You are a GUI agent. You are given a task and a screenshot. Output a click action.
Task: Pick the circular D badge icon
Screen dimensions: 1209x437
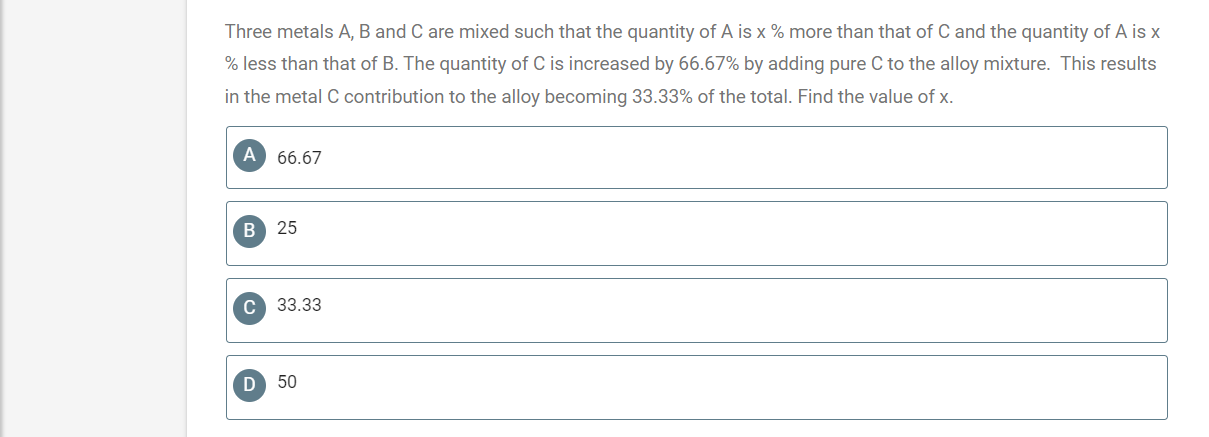click(249, 384)
